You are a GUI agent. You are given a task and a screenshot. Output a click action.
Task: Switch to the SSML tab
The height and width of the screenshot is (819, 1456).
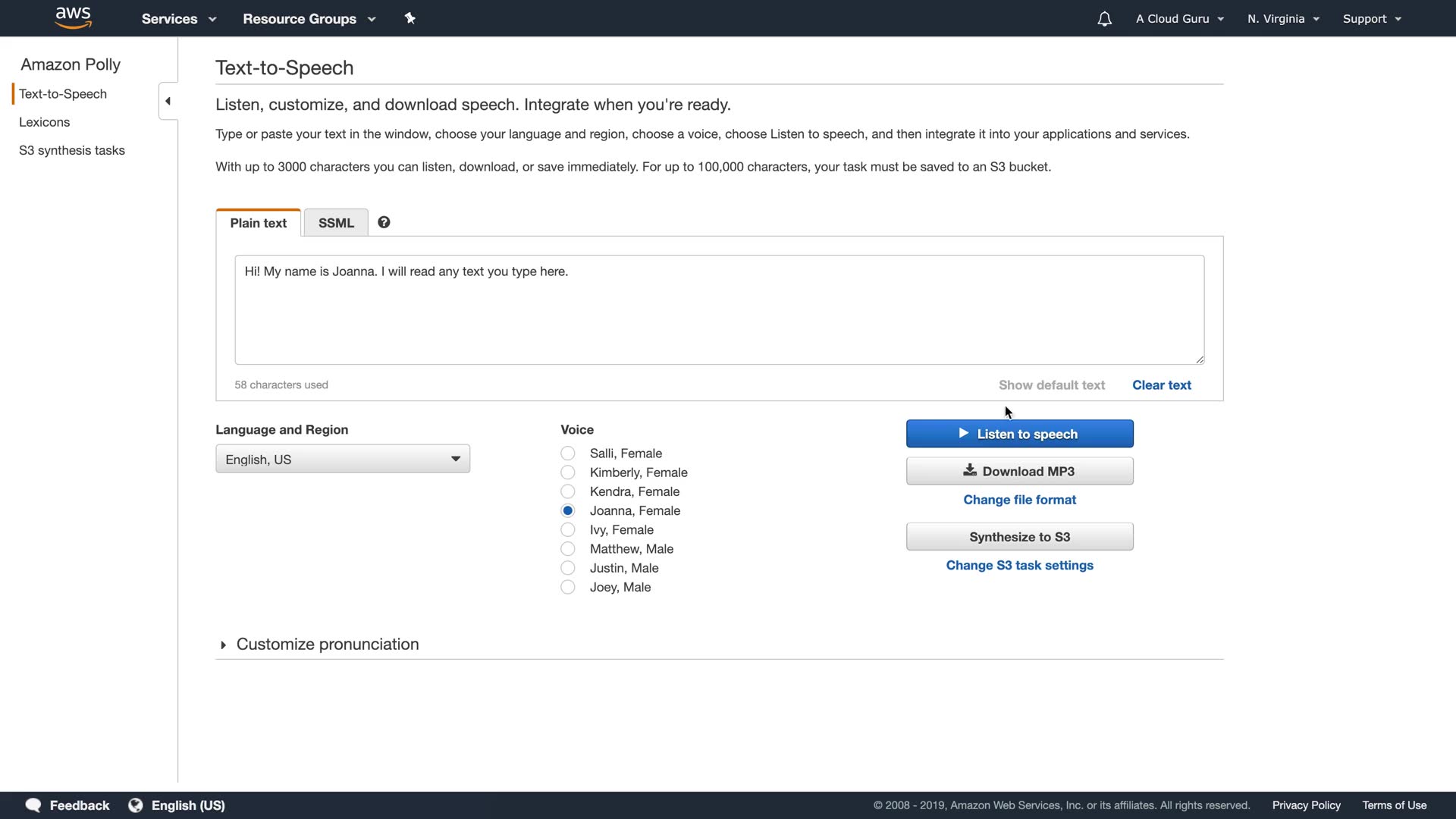336,223
